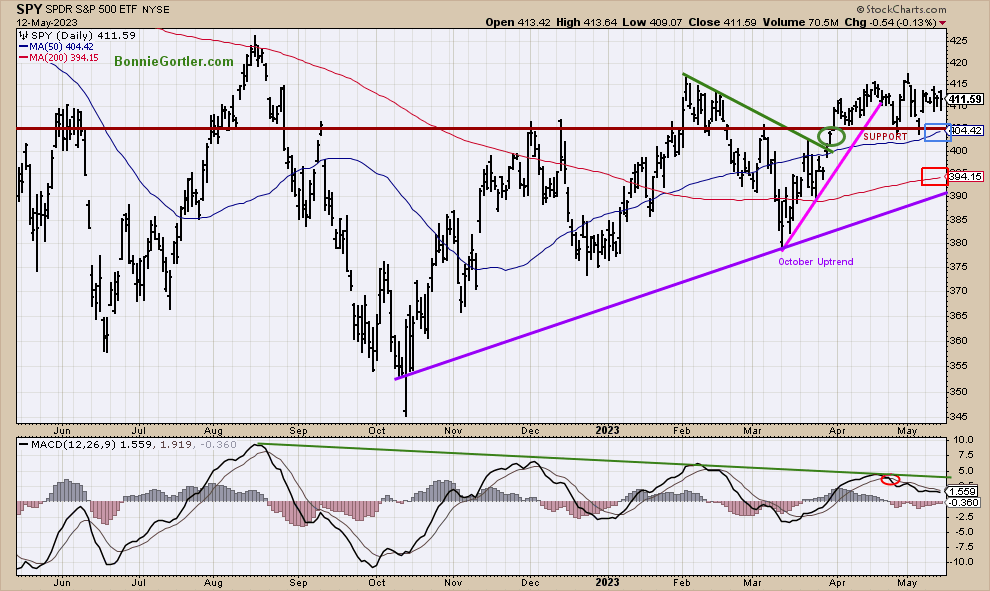Select the 380 price axis label
Viewport: 990px width, 591px height.
[x=958, y=242]
